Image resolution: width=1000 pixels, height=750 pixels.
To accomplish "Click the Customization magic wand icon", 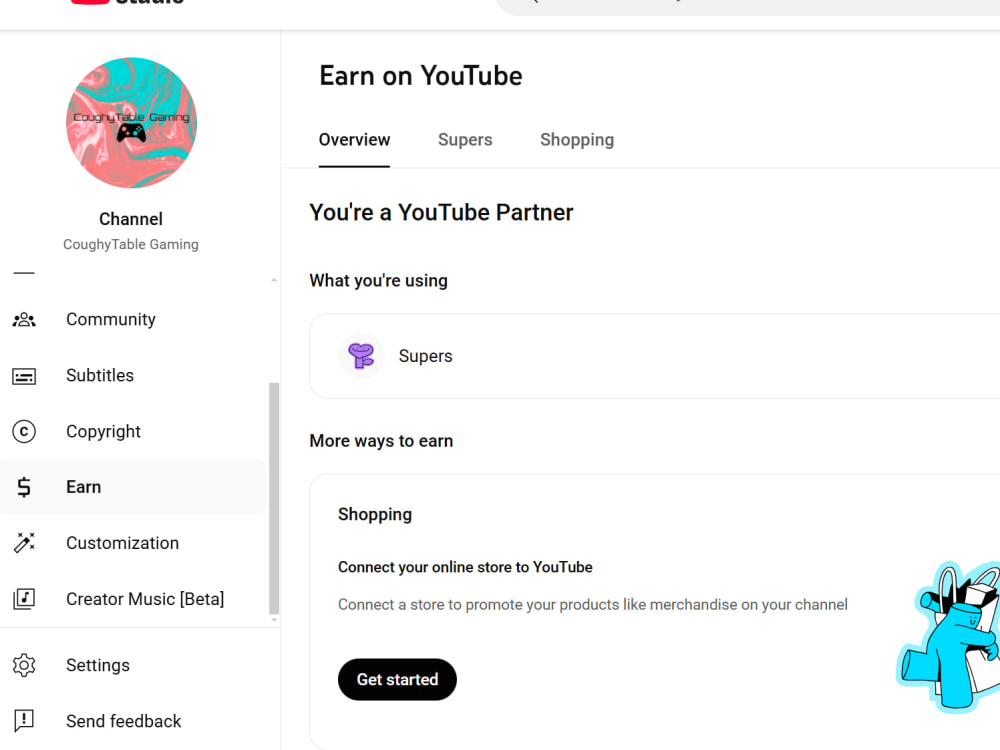I will pyautogui.click(x=24, y=543).
